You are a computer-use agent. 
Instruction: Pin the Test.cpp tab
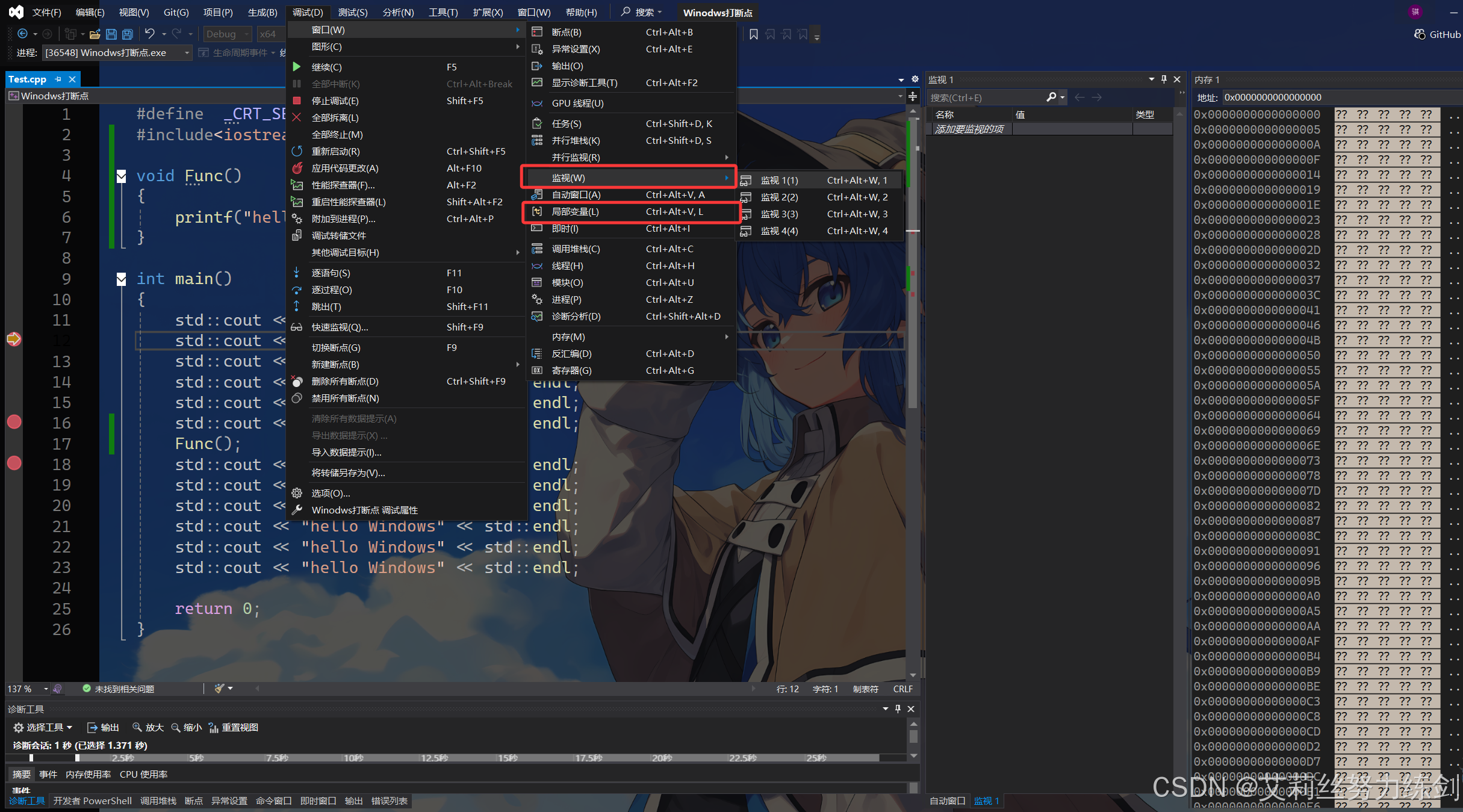(58, 79)
